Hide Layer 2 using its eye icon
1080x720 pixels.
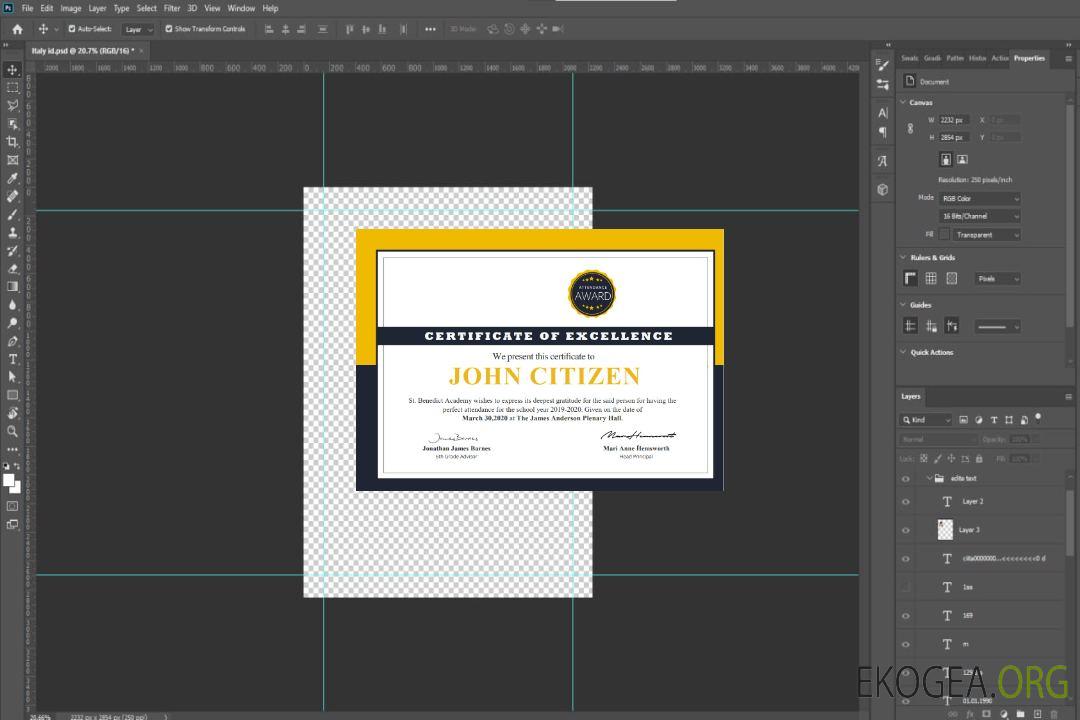coord(906,502)
